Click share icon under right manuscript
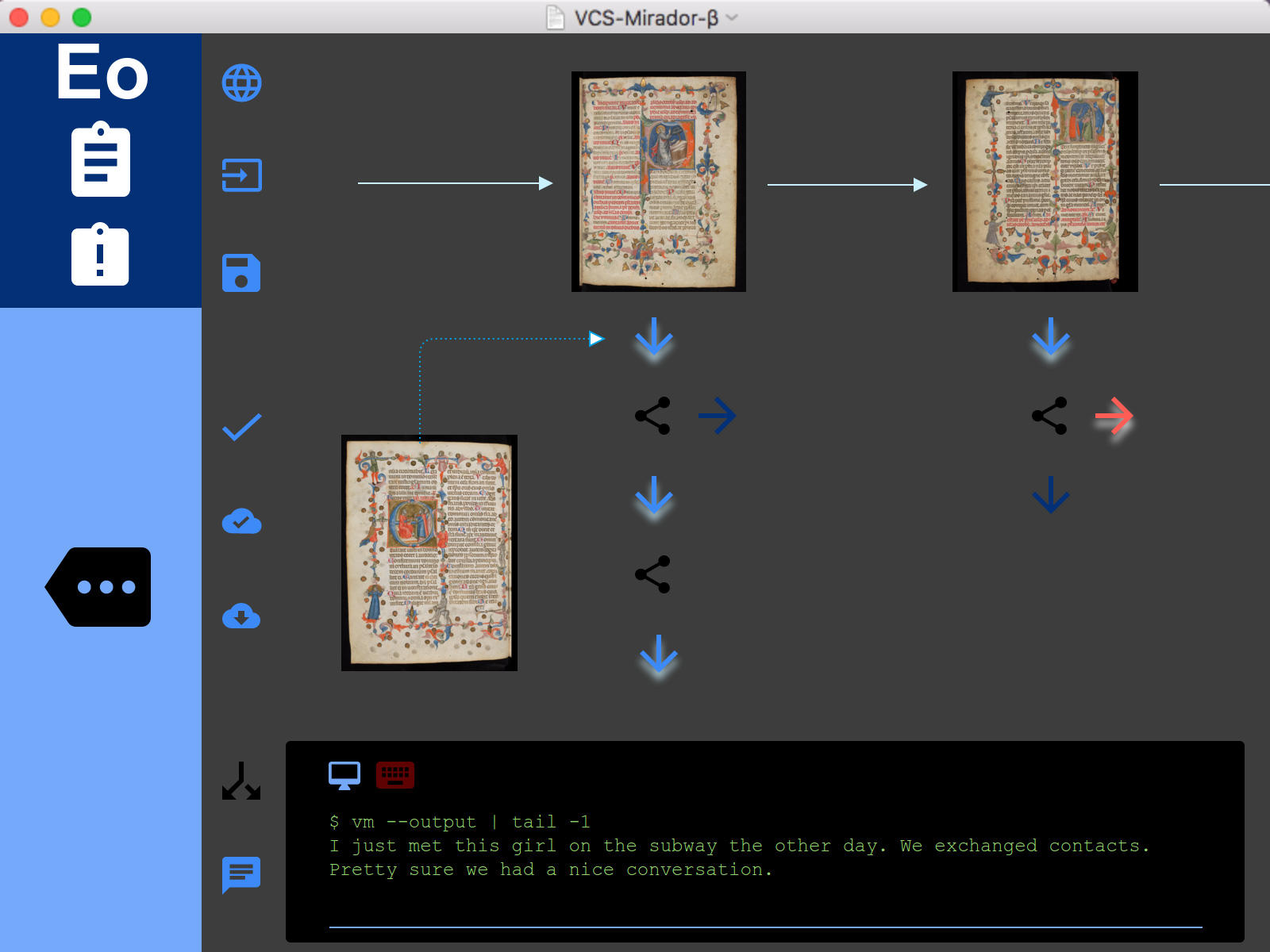The height and width of the screenshot is (952, 1270). point(1049,416)
